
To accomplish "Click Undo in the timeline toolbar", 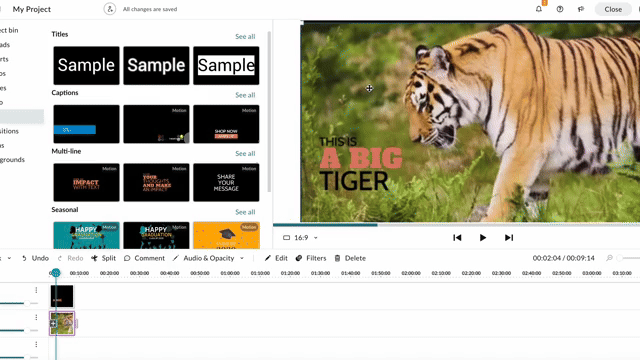I will 35,258.
